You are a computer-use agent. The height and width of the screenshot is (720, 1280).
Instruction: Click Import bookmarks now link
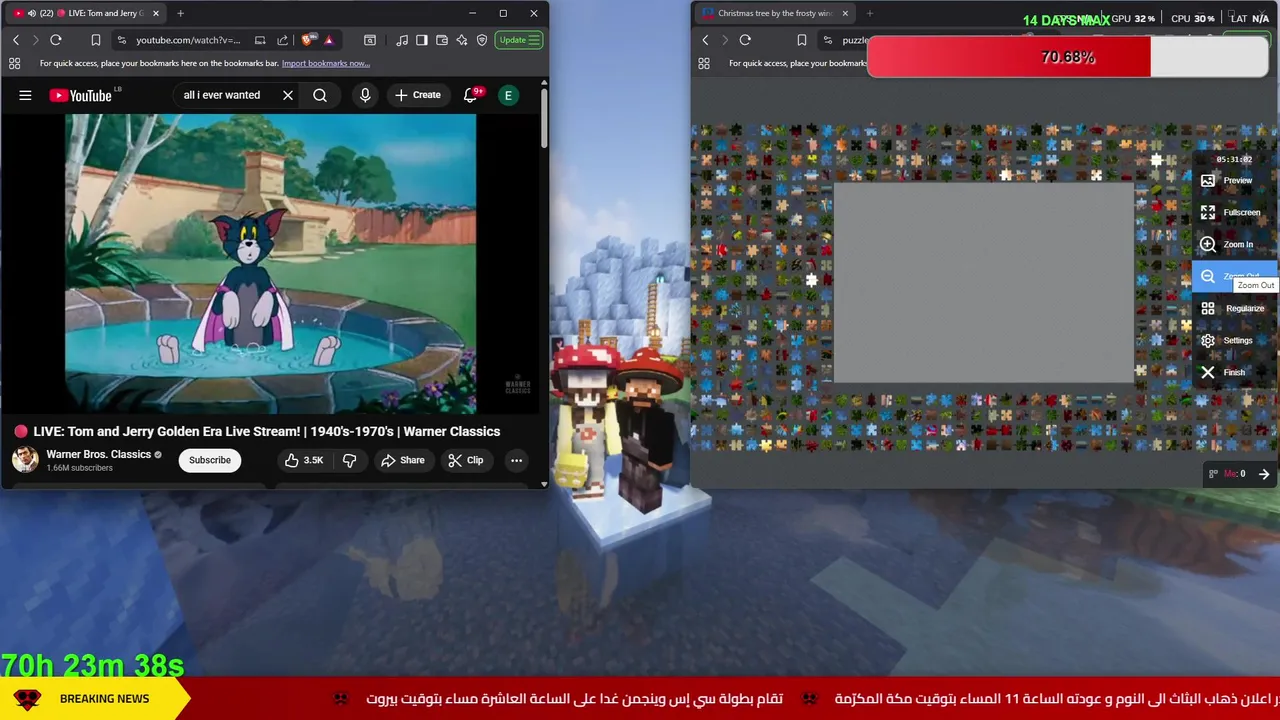tap(326, 63)
